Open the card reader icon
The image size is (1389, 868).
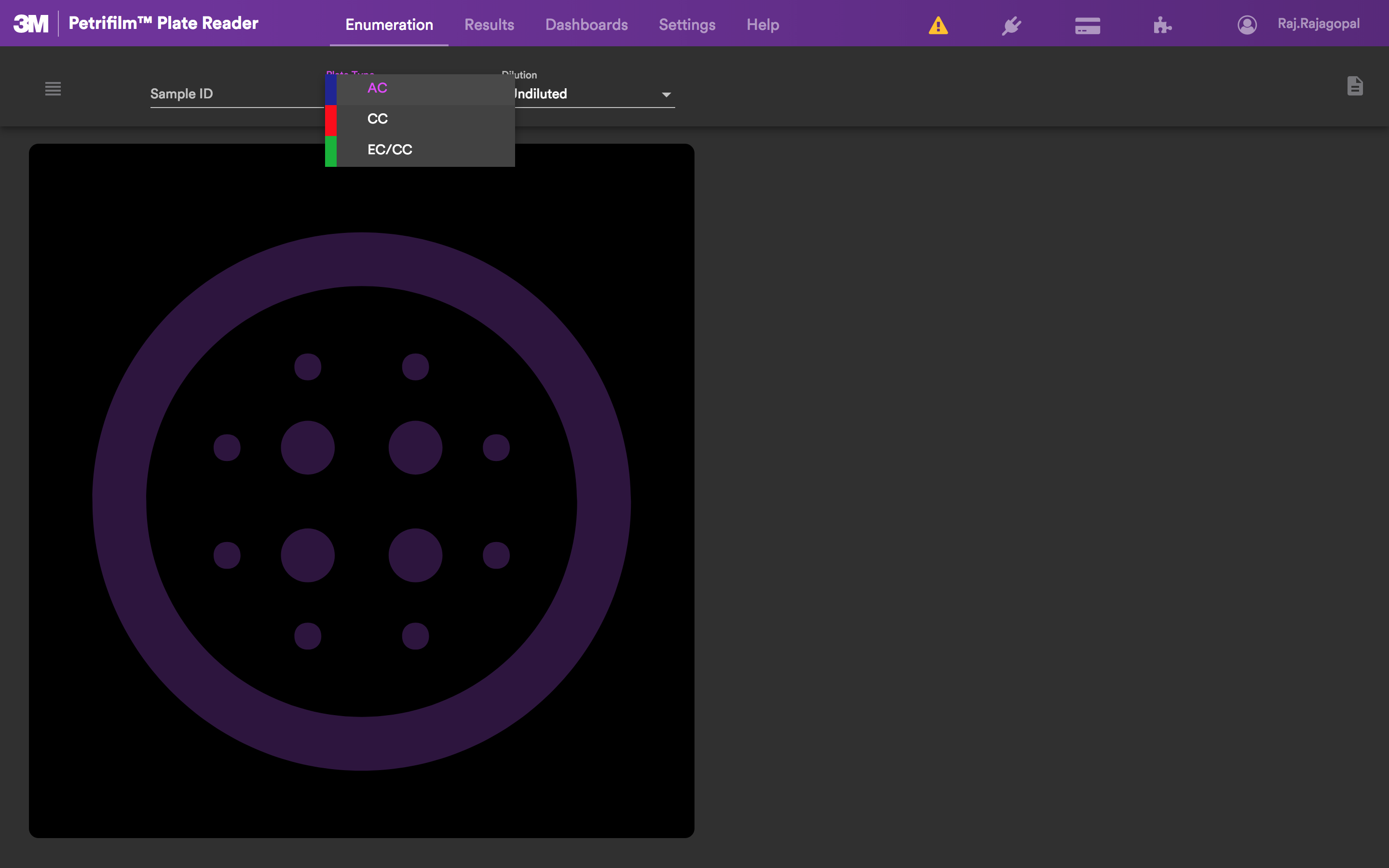(1087, 25)
